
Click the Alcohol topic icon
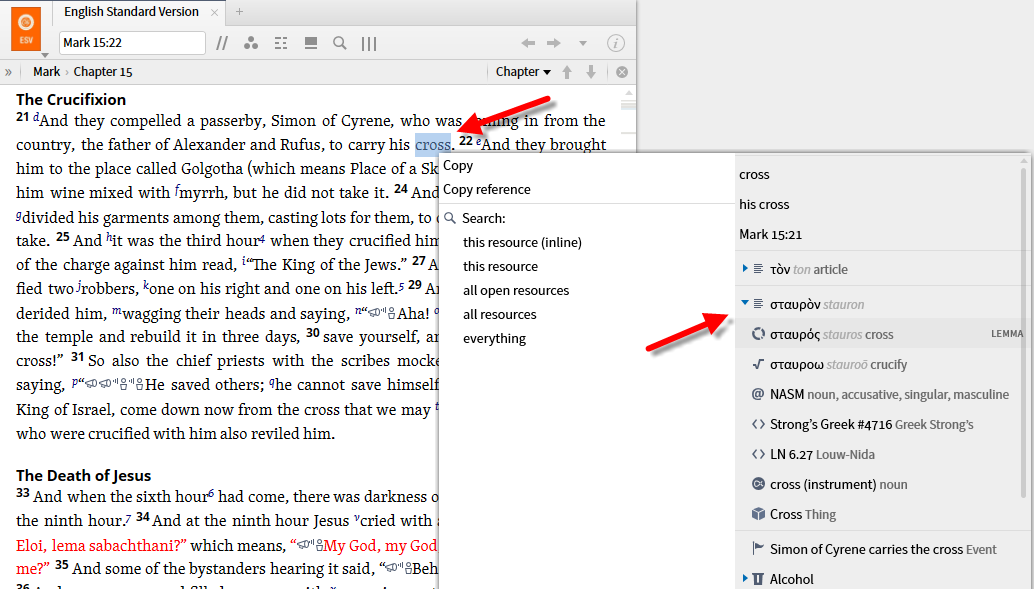pos(758,579)
